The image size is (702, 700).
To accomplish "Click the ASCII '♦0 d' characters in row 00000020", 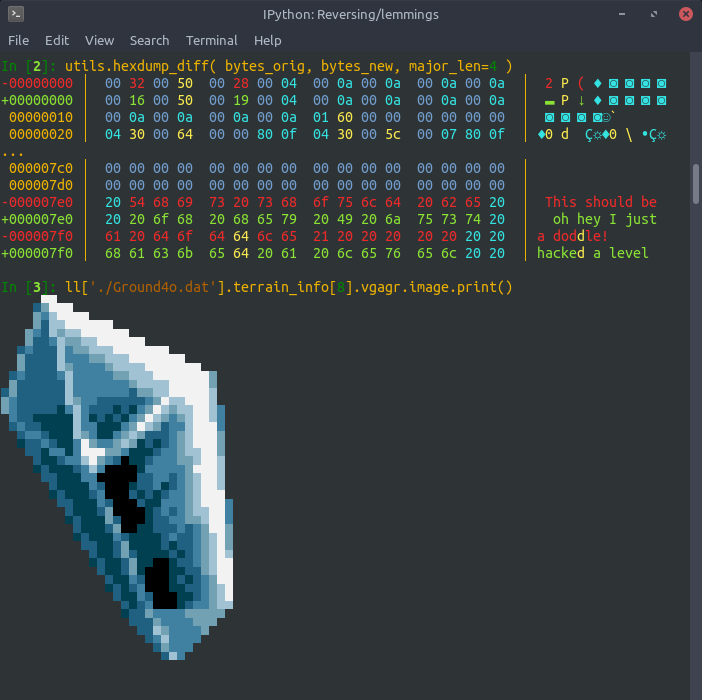I will [553, 134].
